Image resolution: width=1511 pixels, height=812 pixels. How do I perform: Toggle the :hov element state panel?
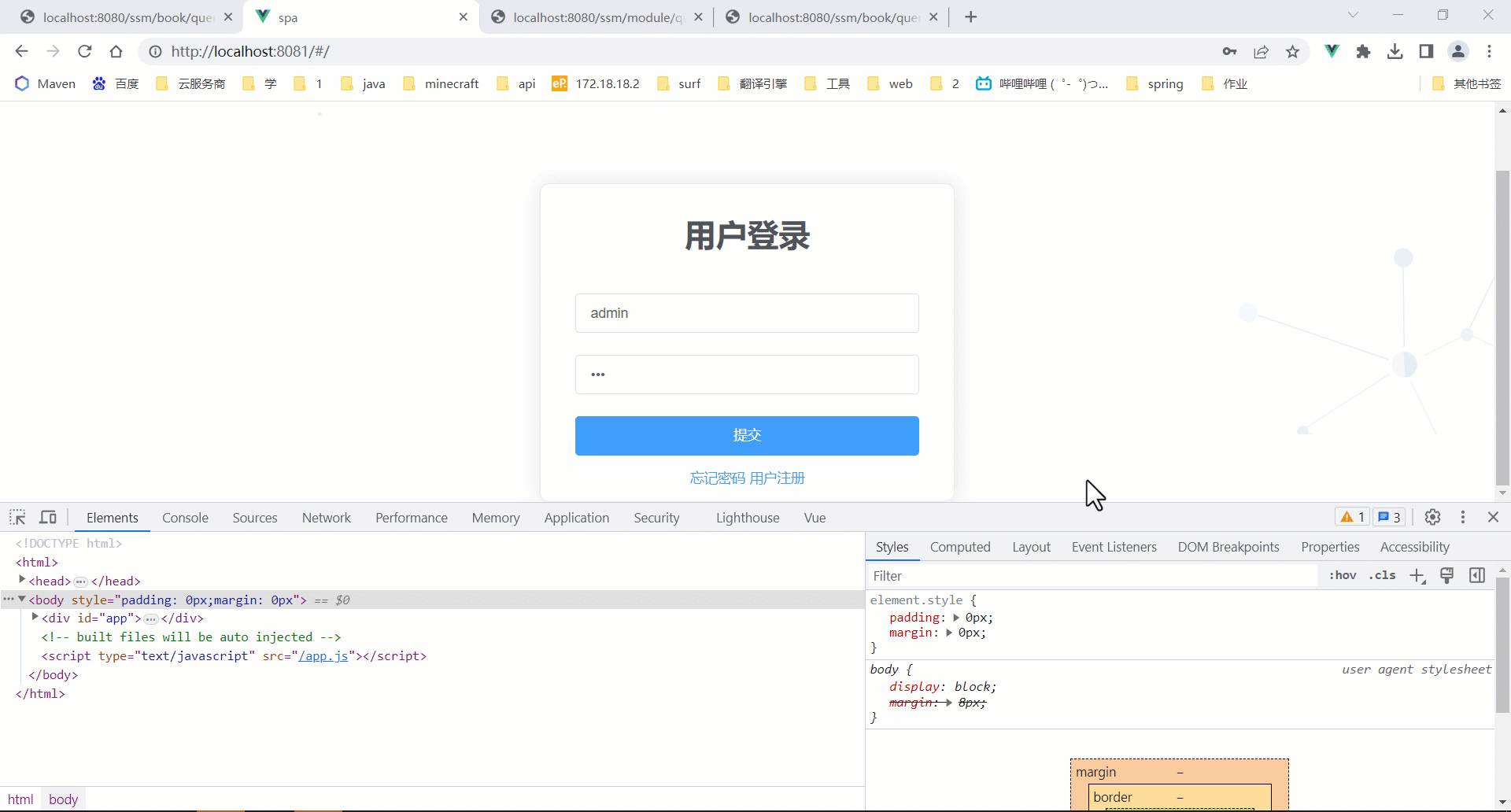pos(1343,575)
